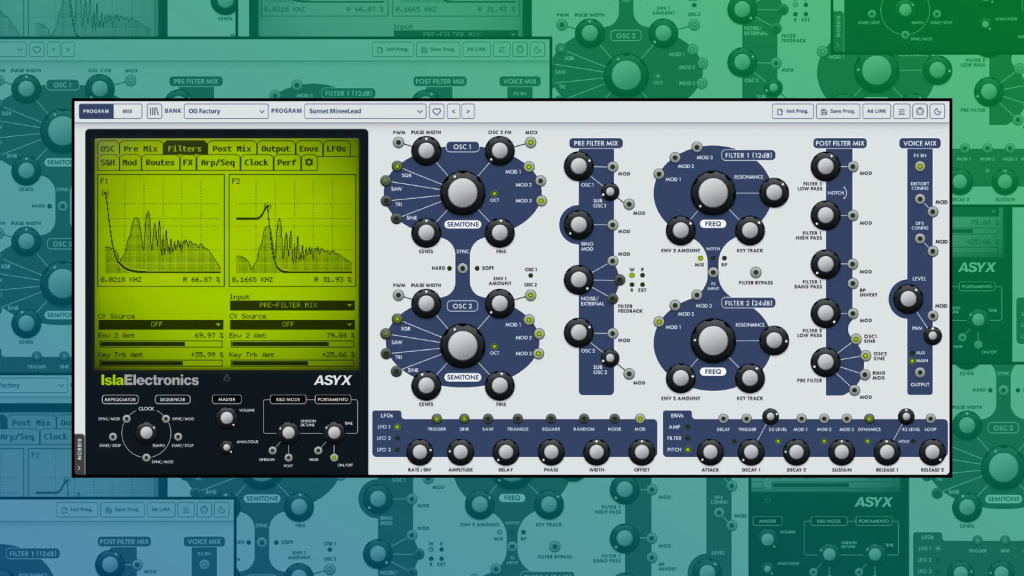Toggle the oscillator Sync Hard/Soft switch
Screen dimensions: 1024x576
(x=462, y=268)
